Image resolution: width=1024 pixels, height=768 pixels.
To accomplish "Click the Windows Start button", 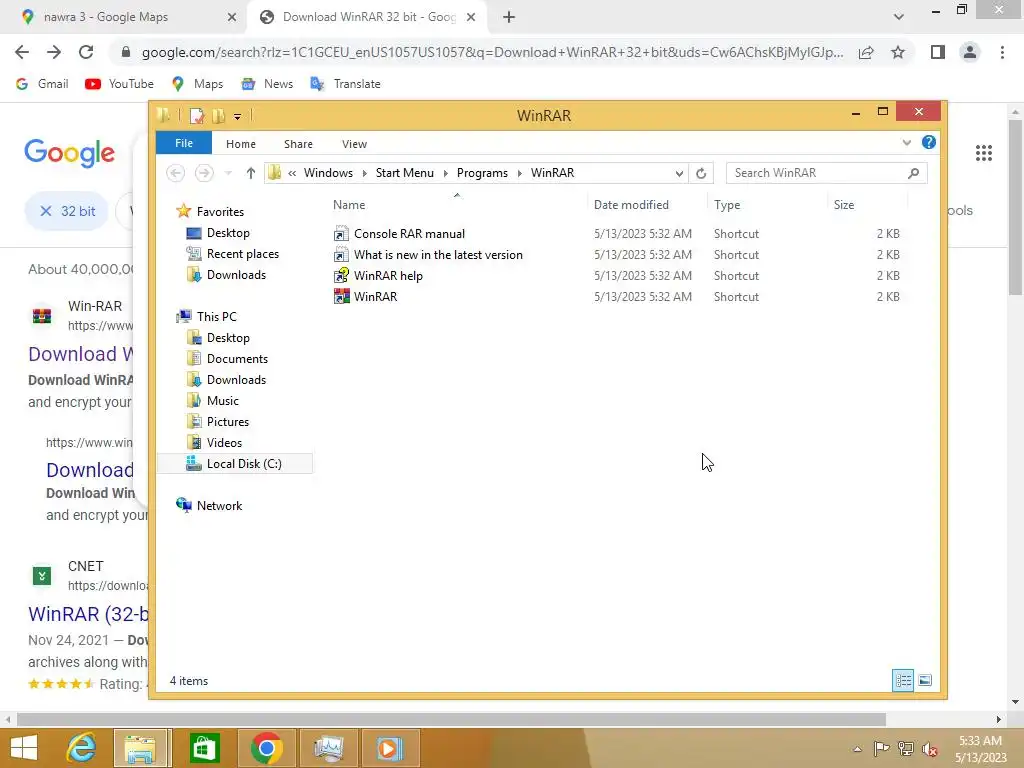I will [x=24, y=748].
